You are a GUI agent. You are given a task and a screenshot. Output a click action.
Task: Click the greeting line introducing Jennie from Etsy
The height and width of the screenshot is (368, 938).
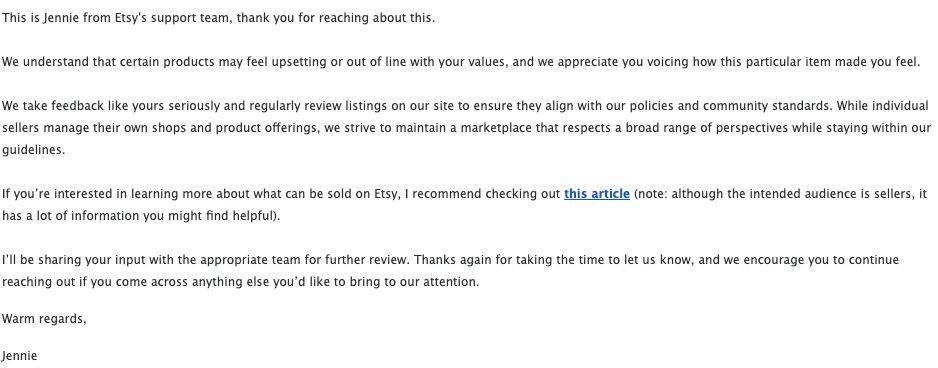(x=218, y=18)
